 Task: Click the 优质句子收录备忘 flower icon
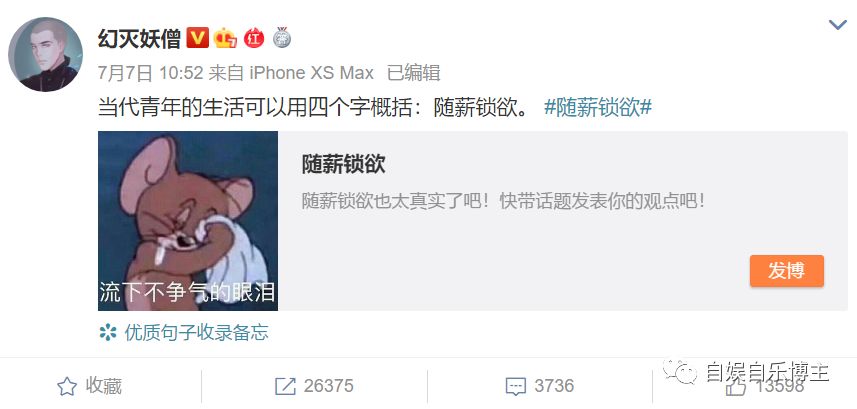(108, 332)
